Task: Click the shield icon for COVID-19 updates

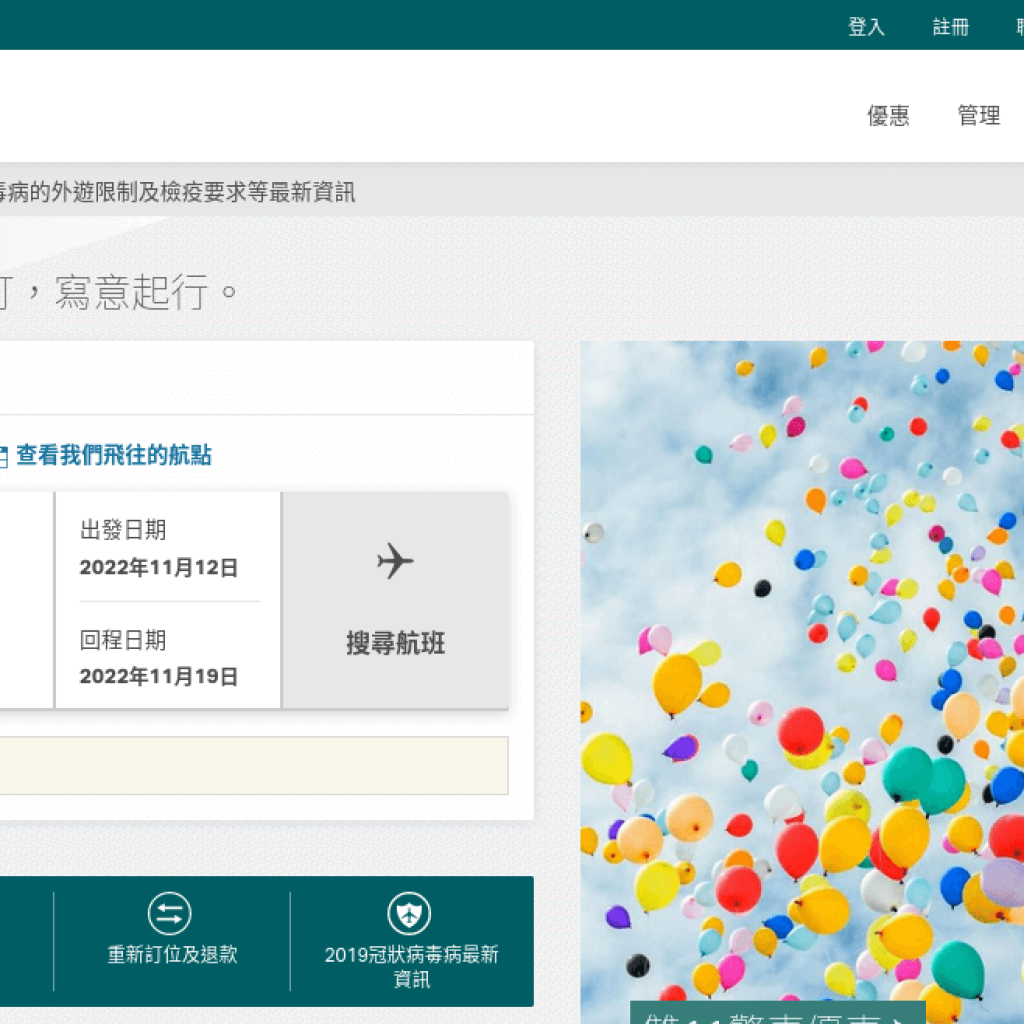Action: click(x=406, y=913)
